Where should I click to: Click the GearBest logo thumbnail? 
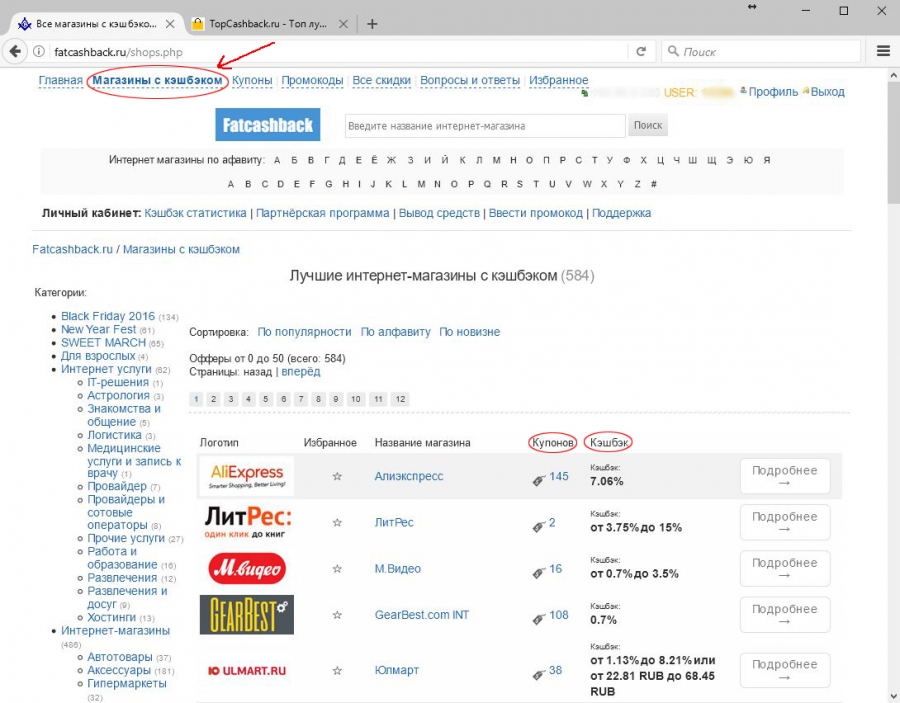click(x=247, y=615)
